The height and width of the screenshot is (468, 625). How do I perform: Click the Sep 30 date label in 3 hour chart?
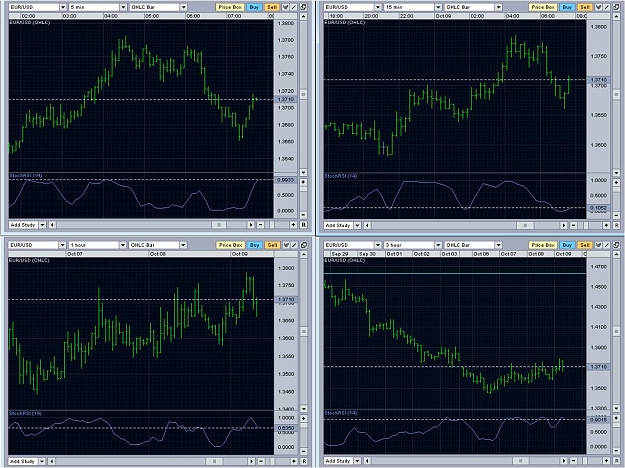(367, 254)
